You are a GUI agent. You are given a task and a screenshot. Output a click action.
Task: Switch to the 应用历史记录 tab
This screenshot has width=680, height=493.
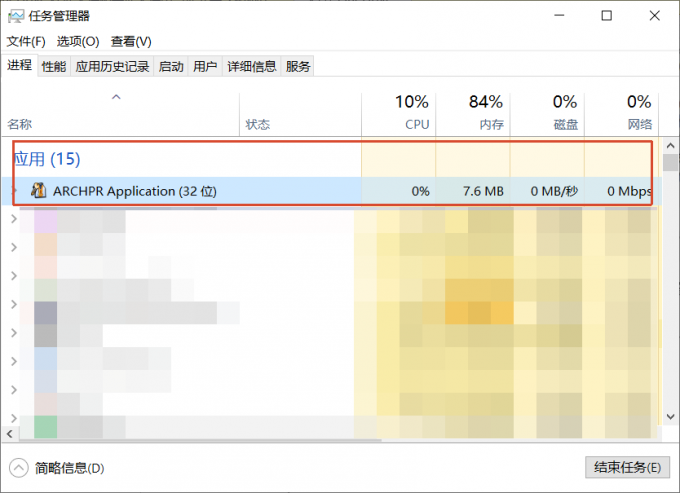112,66
